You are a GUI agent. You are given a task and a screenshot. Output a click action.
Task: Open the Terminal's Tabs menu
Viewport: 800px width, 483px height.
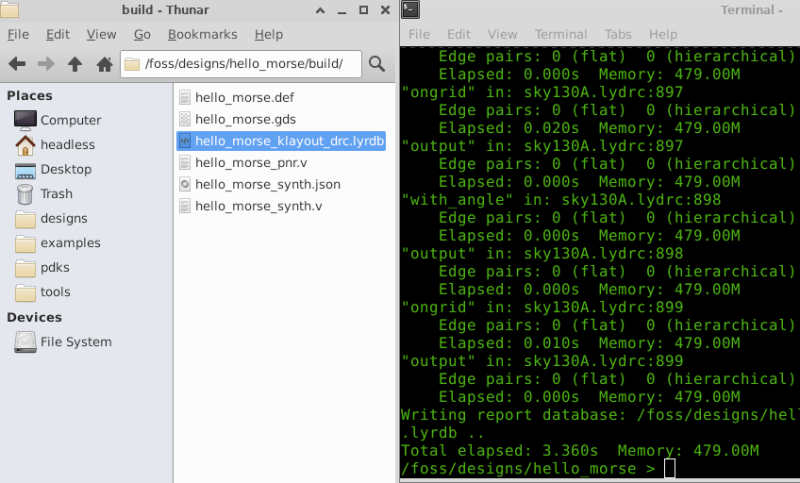click(x=618, y=34)
